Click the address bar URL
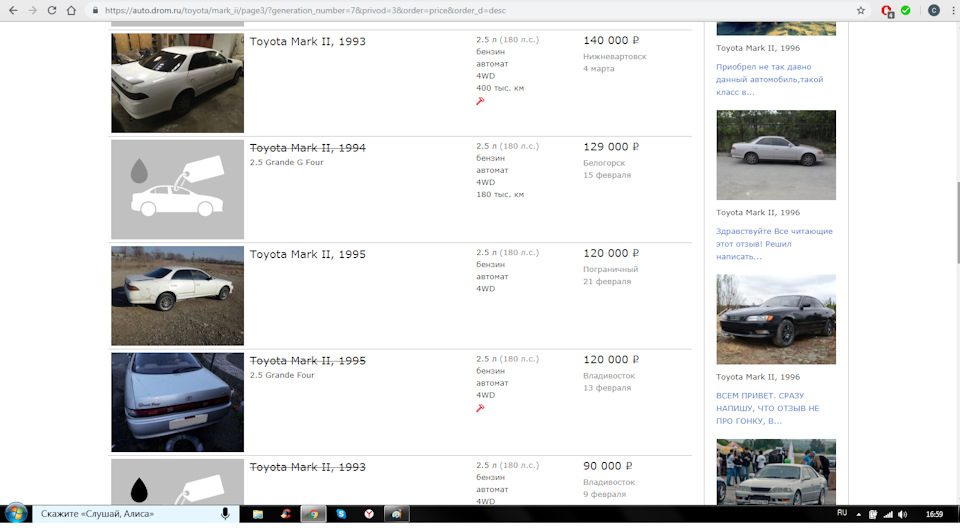This screenshot has width=960, height=532. (x=305, y=10)
